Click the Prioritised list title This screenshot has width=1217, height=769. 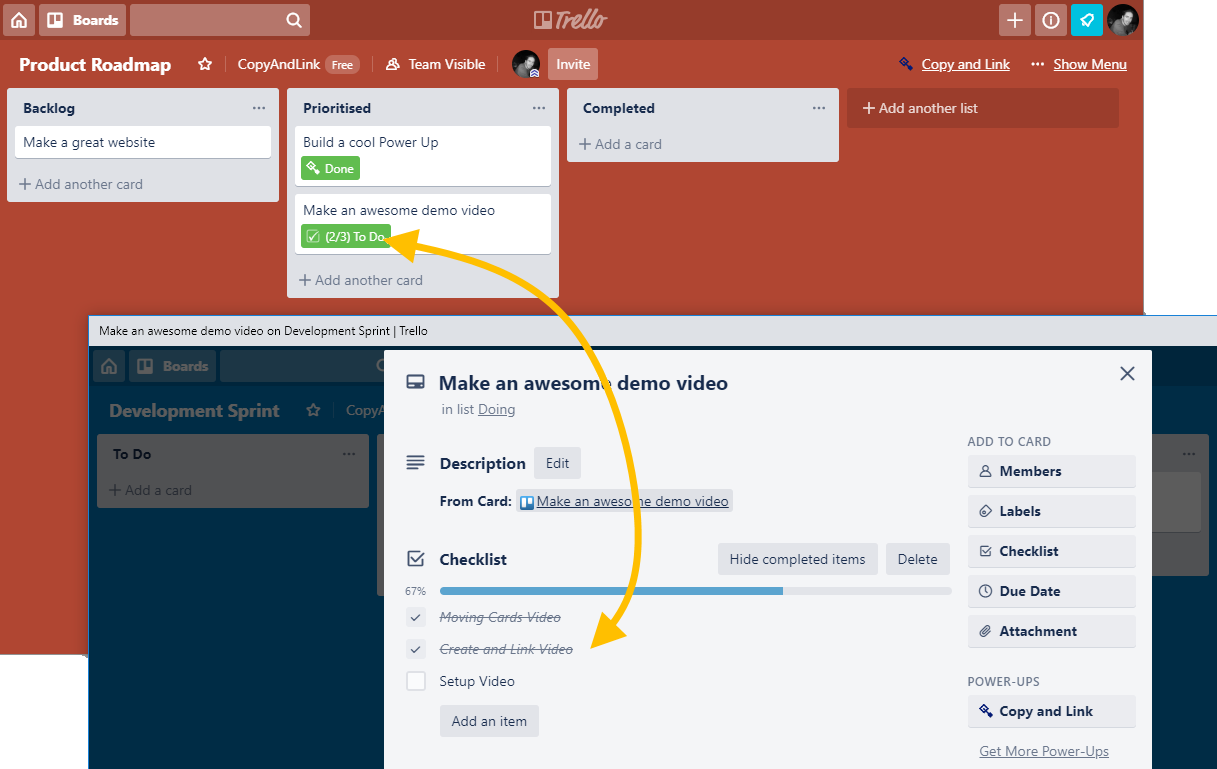pos(337,108)
